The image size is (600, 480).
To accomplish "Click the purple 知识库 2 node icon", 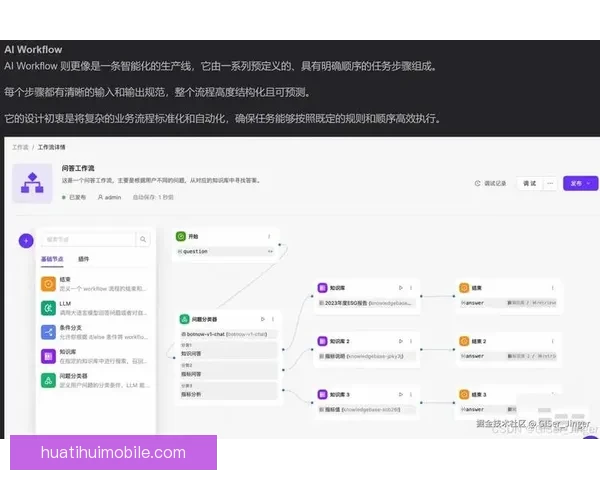I will point(323,341).
